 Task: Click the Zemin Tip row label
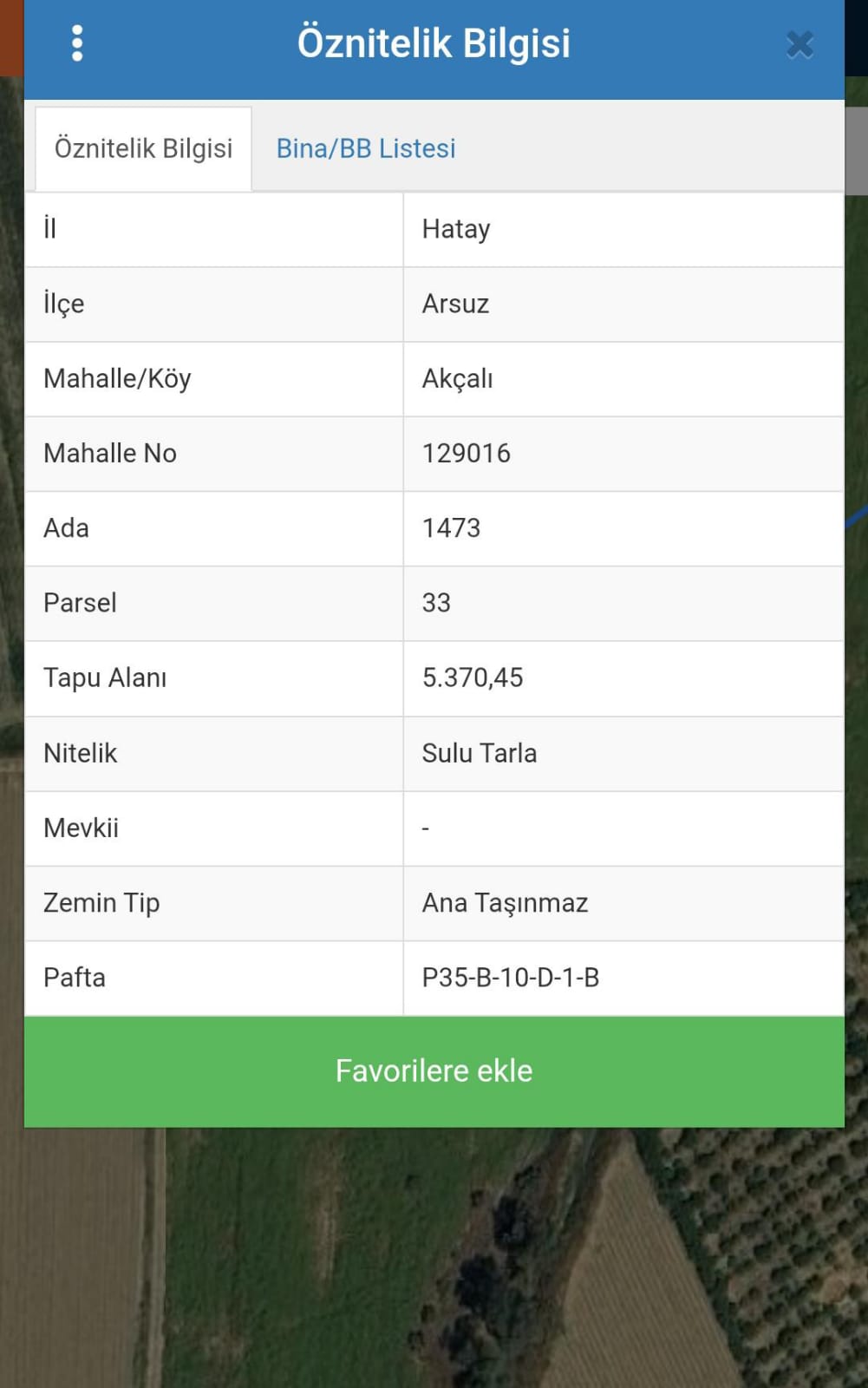(101, 903)
